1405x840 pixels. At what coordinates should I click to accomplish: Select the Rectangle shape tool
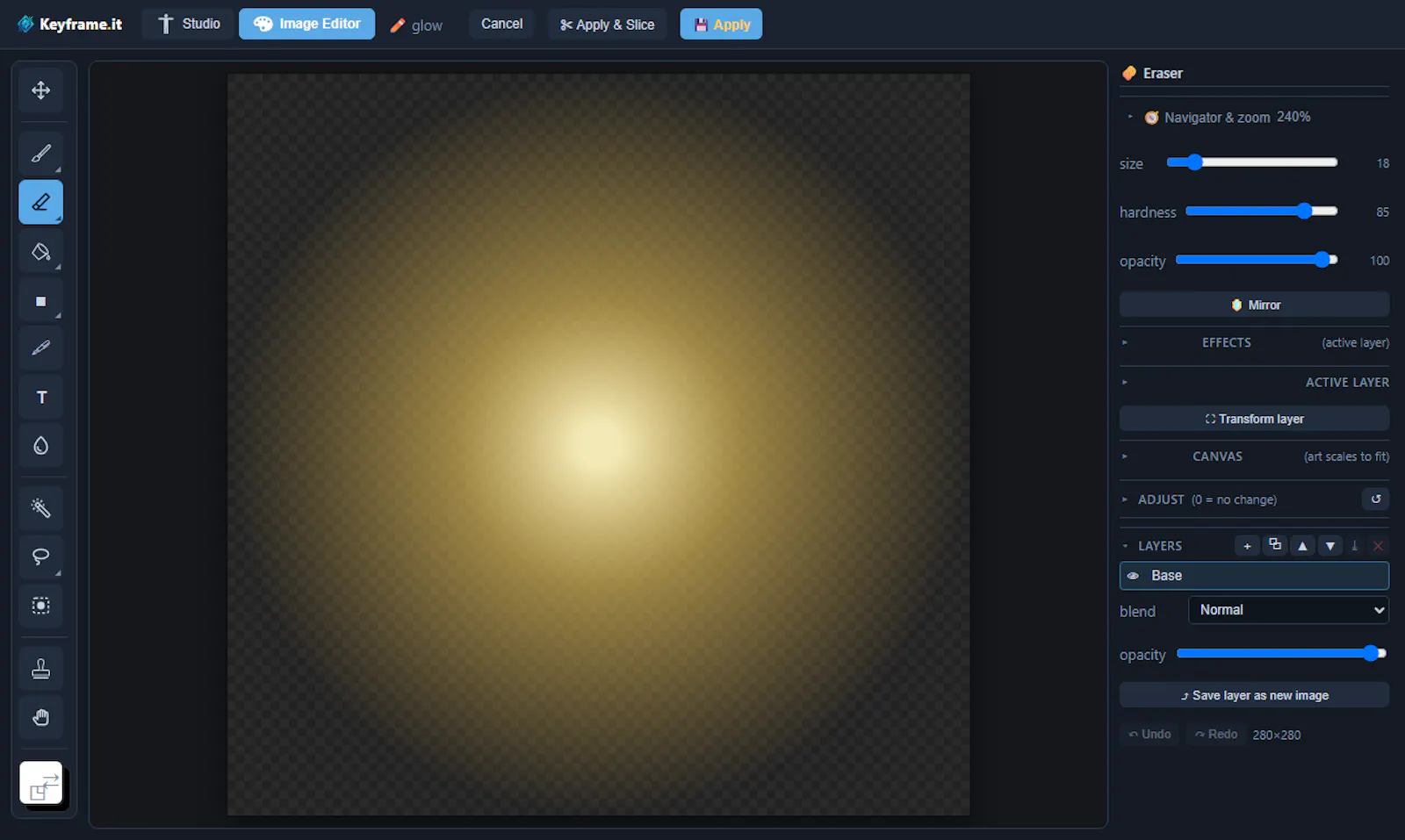(40, 301)
